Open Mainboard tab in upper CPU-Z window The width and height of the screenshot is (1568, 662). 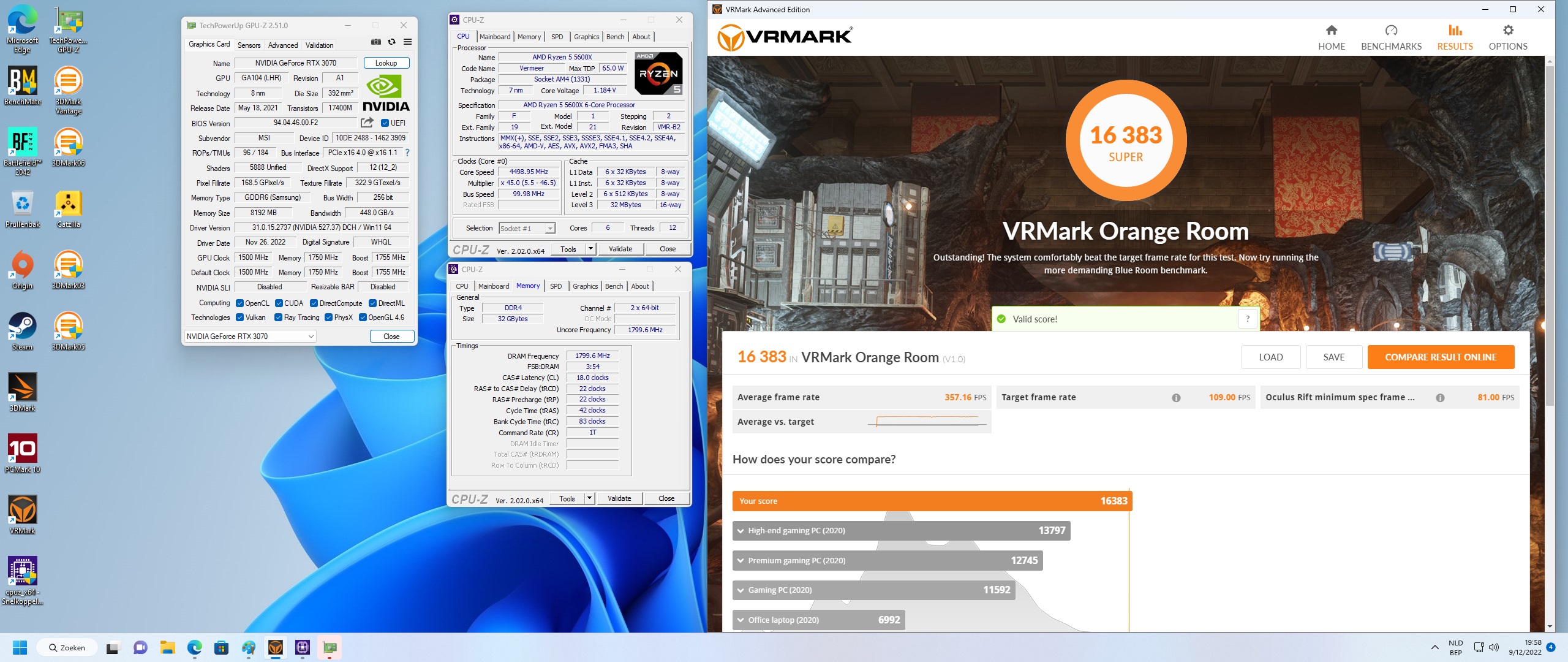coord(495,37)
